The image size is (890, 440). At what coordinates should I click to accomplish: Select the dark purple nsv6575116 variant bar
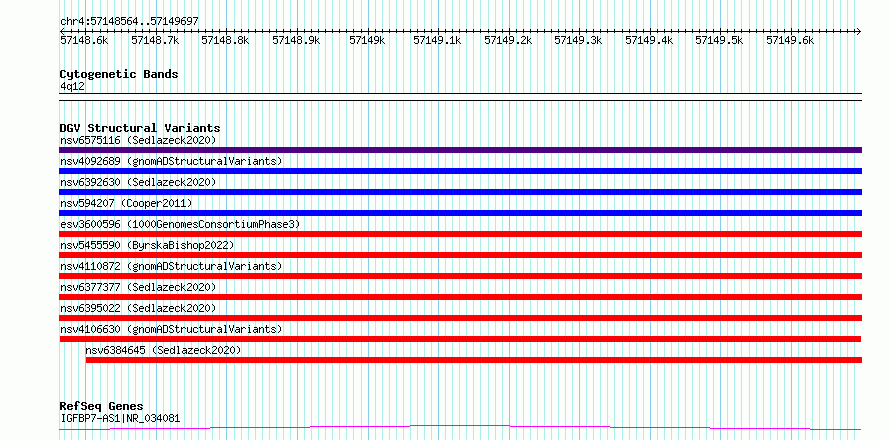(x=460, y=150)
